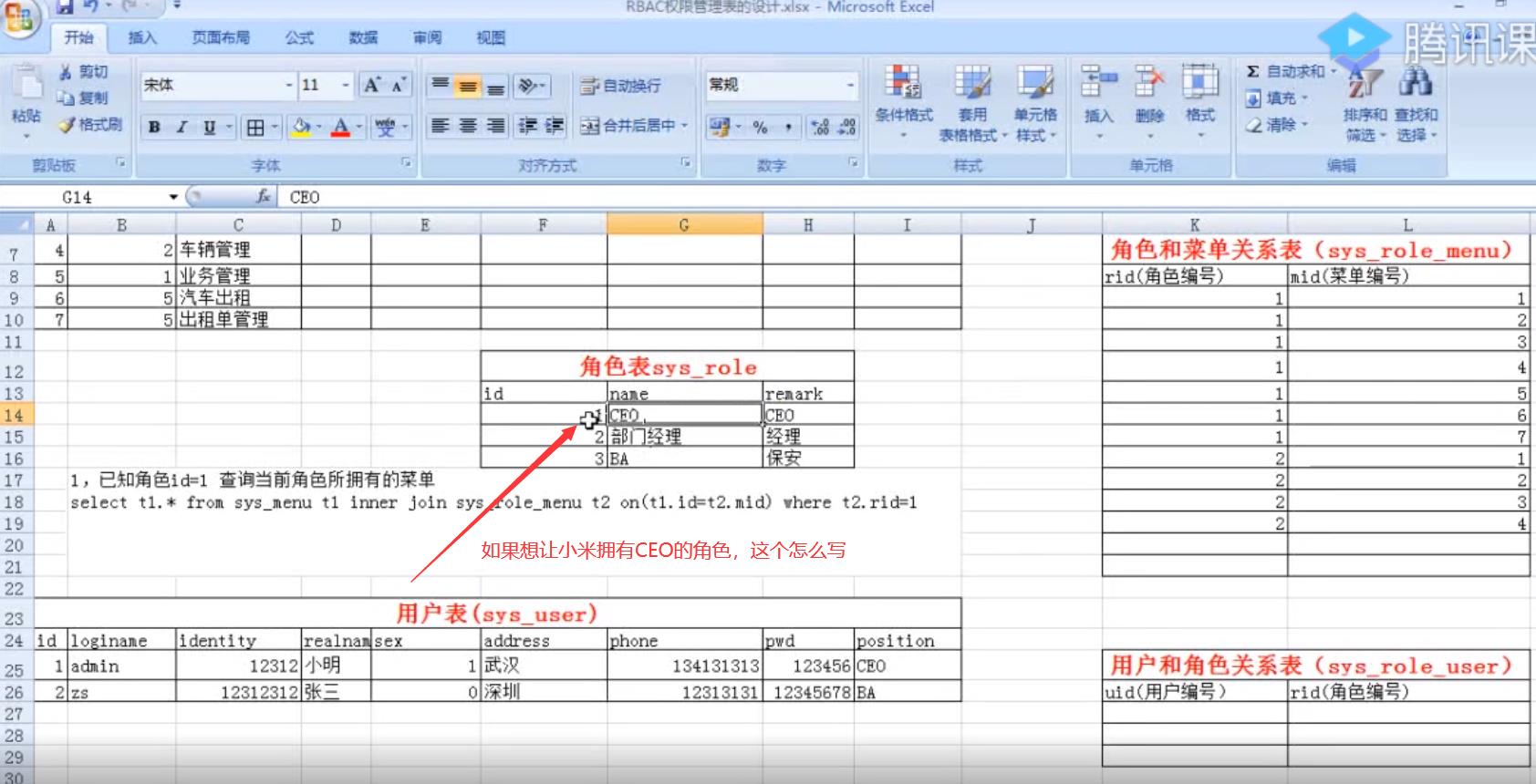Toggle align text left
Image resolution: width=1536 pixels, height=784 pixels.
click(441, 126)
